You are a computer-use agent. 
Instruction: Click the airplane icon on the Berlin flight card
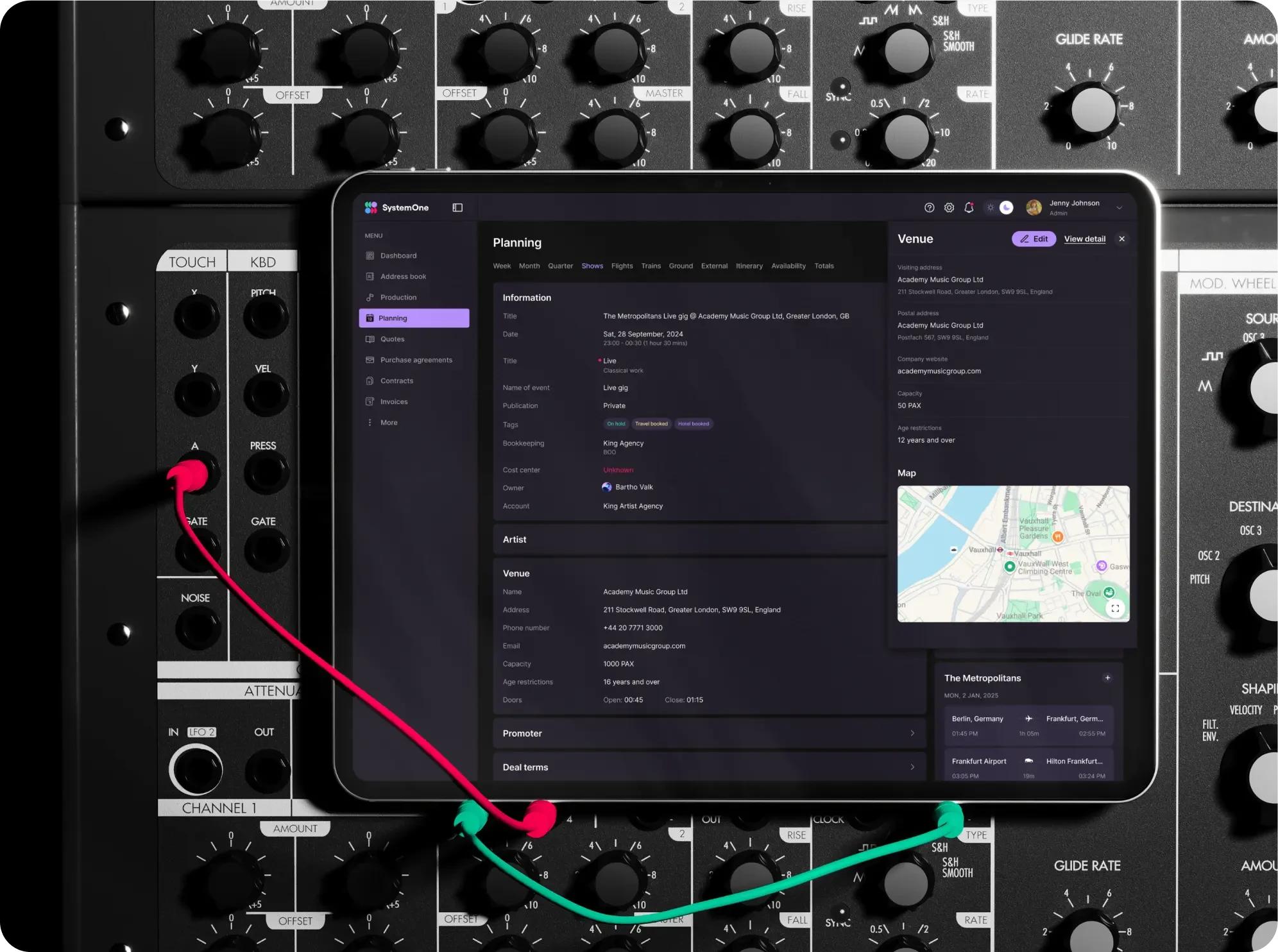click(1028, 718)
